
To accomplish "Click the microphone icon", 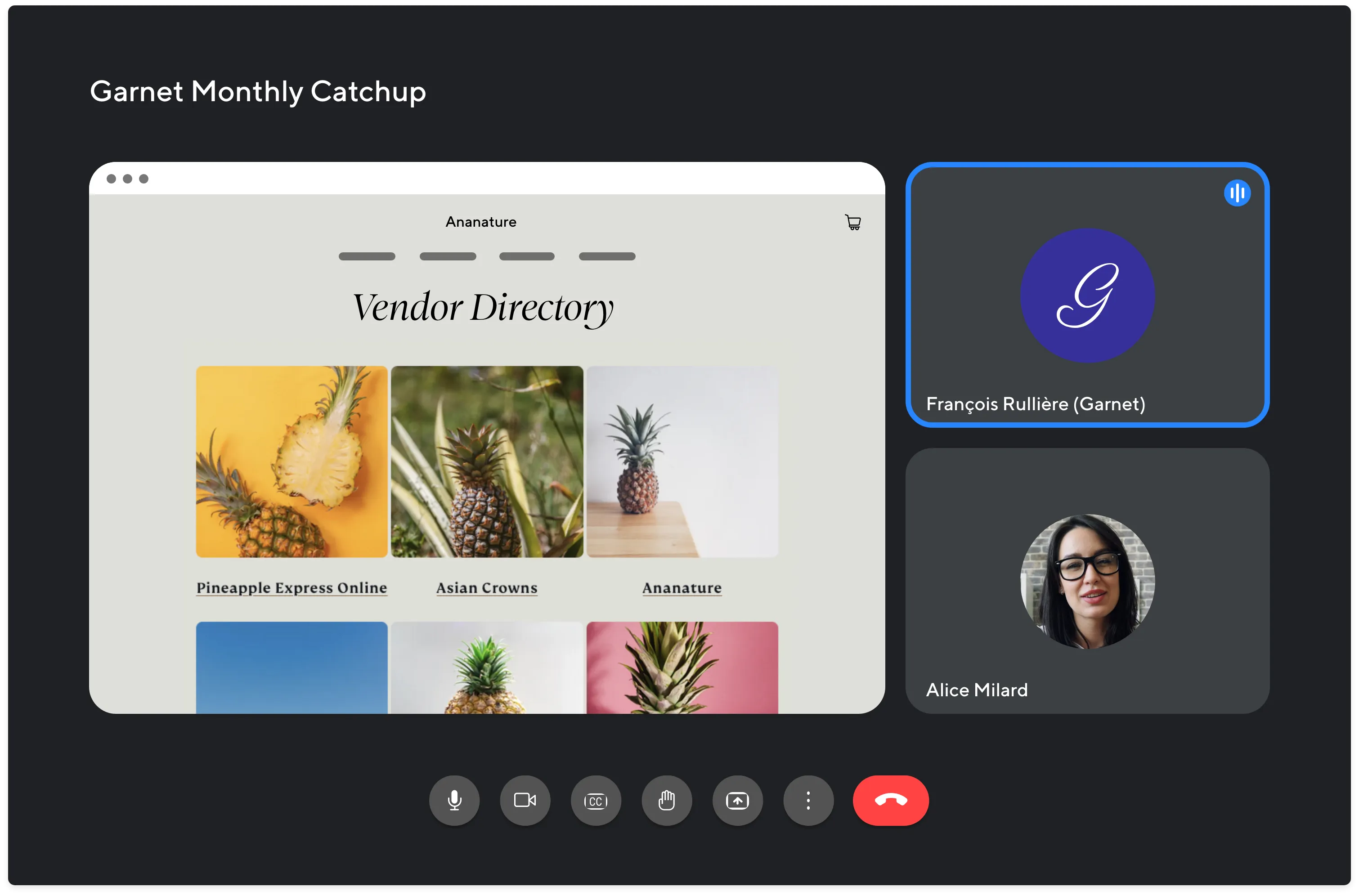I will tap(454, 801).
